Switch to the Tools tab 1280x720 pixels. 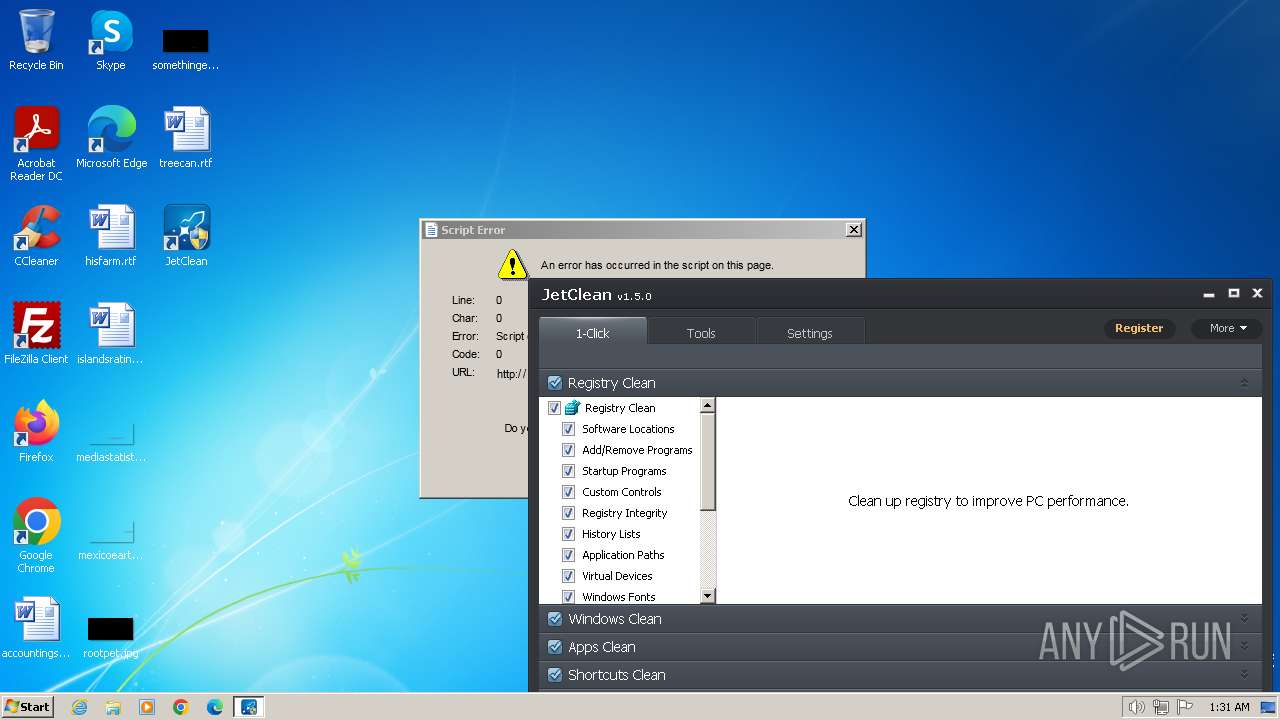[701, 333]
